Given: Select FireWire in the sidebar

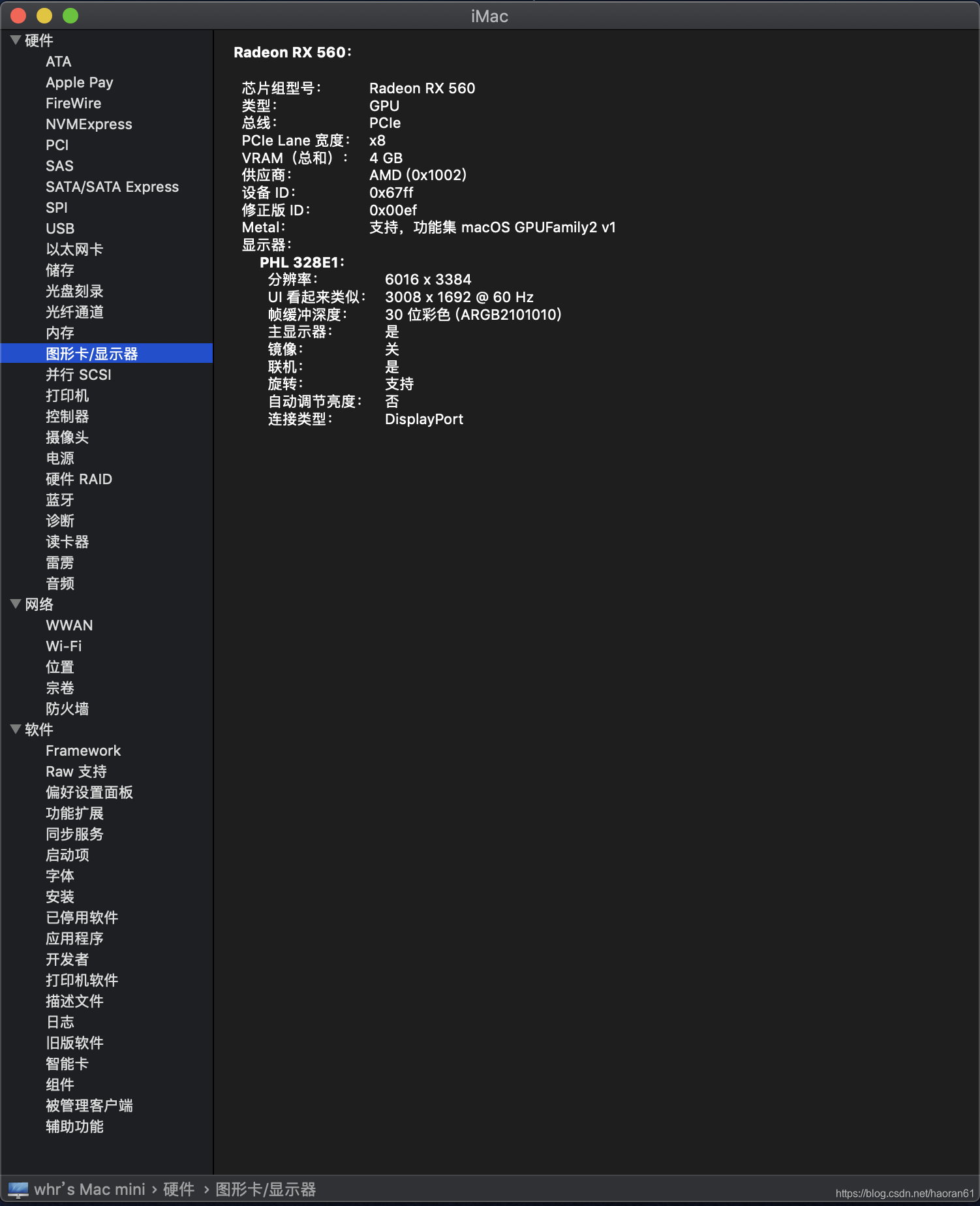Looking at the screenshot, I should pos(74,103).
